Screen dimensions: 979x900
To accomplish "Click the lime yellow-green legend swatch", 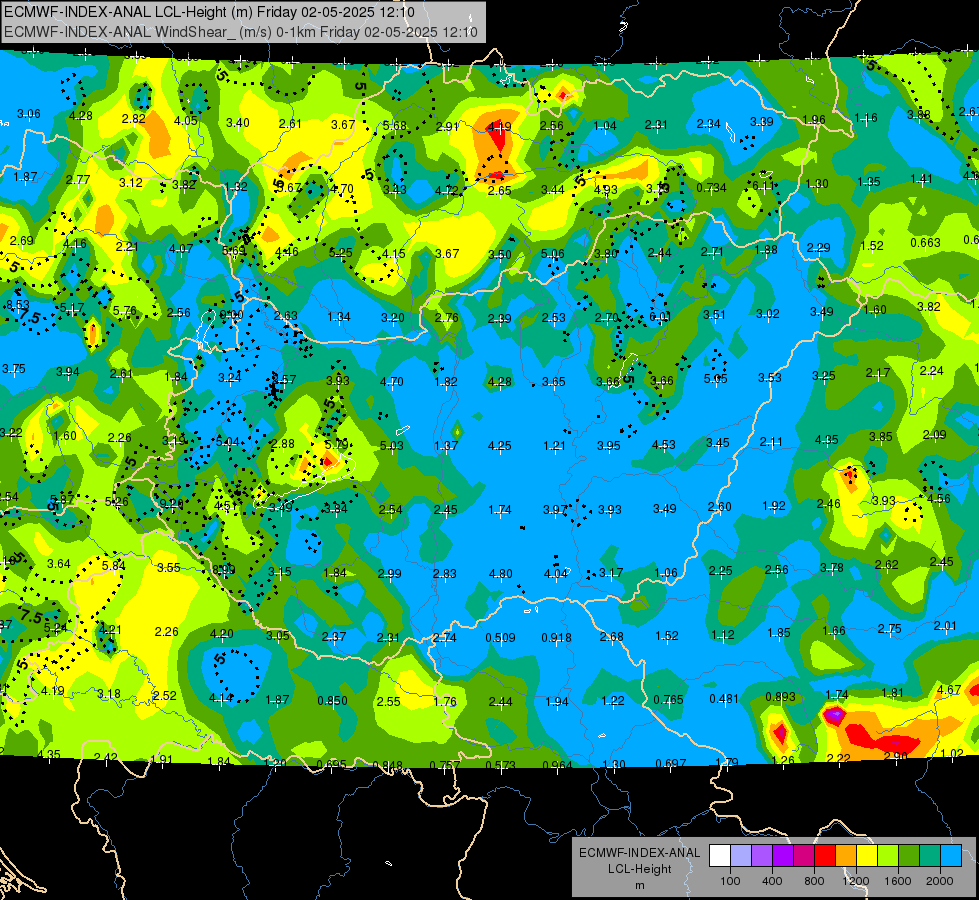I will pos(888,855).
